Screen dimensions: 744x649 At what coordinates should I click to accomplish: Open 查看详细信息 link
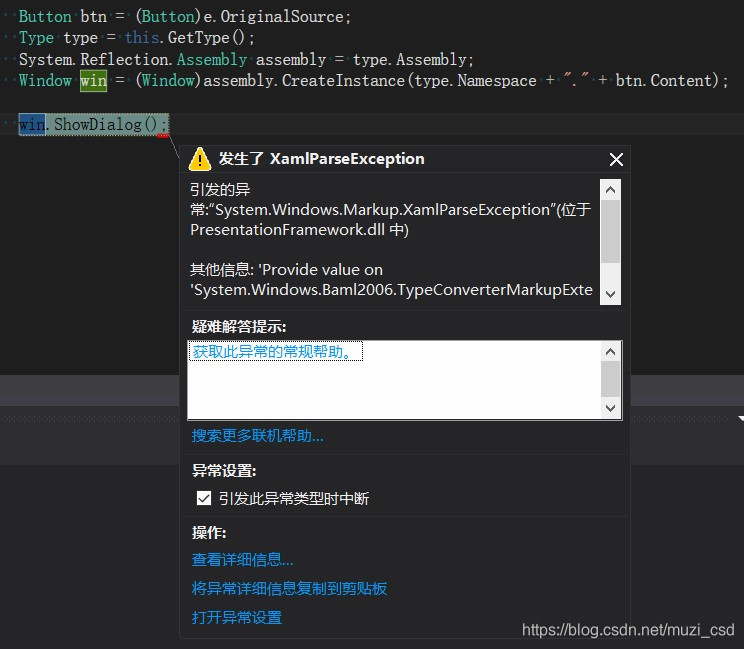click(x=242, y=559)
